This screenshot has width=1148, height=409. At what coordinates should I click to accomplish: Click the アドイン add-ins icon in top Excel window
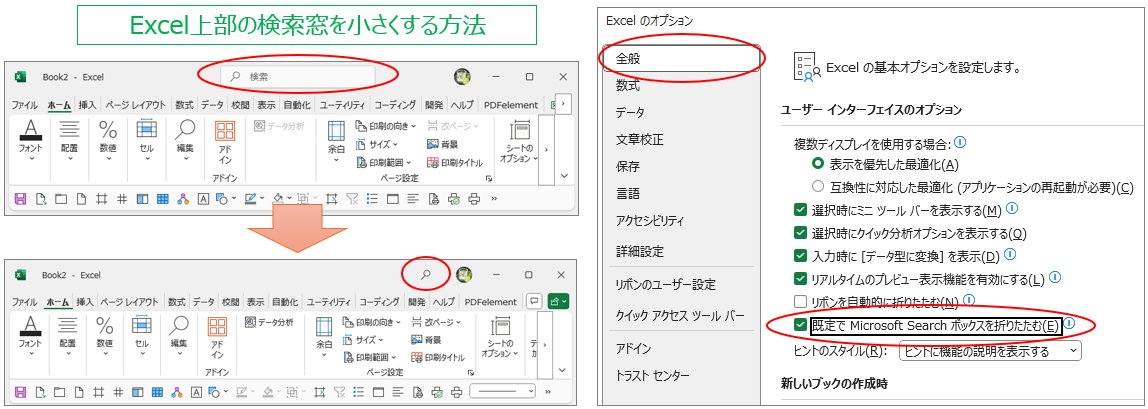[x=225, y=132]
